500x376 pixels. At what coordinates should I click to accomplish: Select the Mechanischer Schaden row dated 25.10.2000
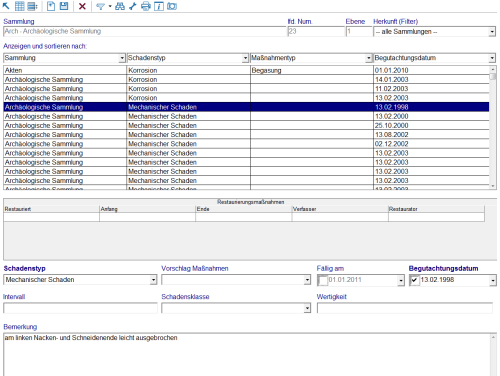(x=246, y=125)
